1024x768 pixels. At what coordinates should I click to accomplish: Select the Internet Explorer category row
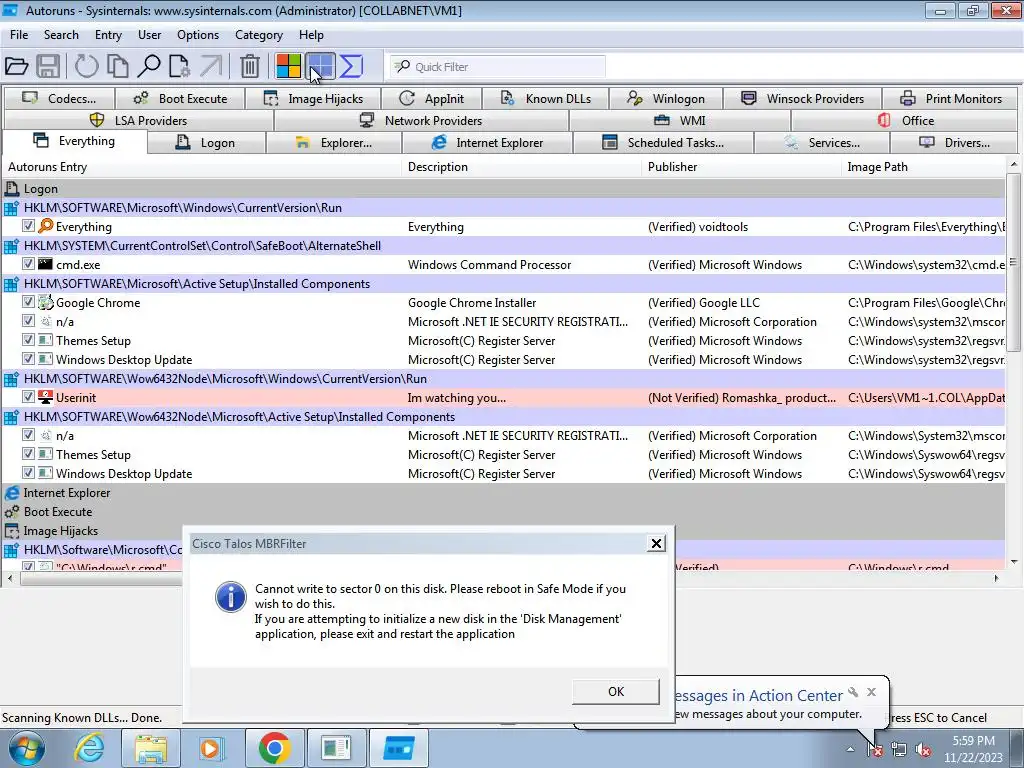pos(504,493)
